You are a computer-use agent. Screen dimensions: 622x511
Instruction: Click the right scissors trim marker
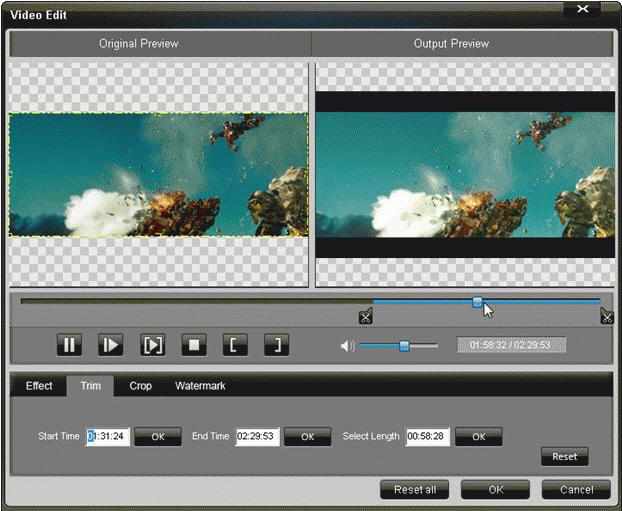click(x=607, y=317)
